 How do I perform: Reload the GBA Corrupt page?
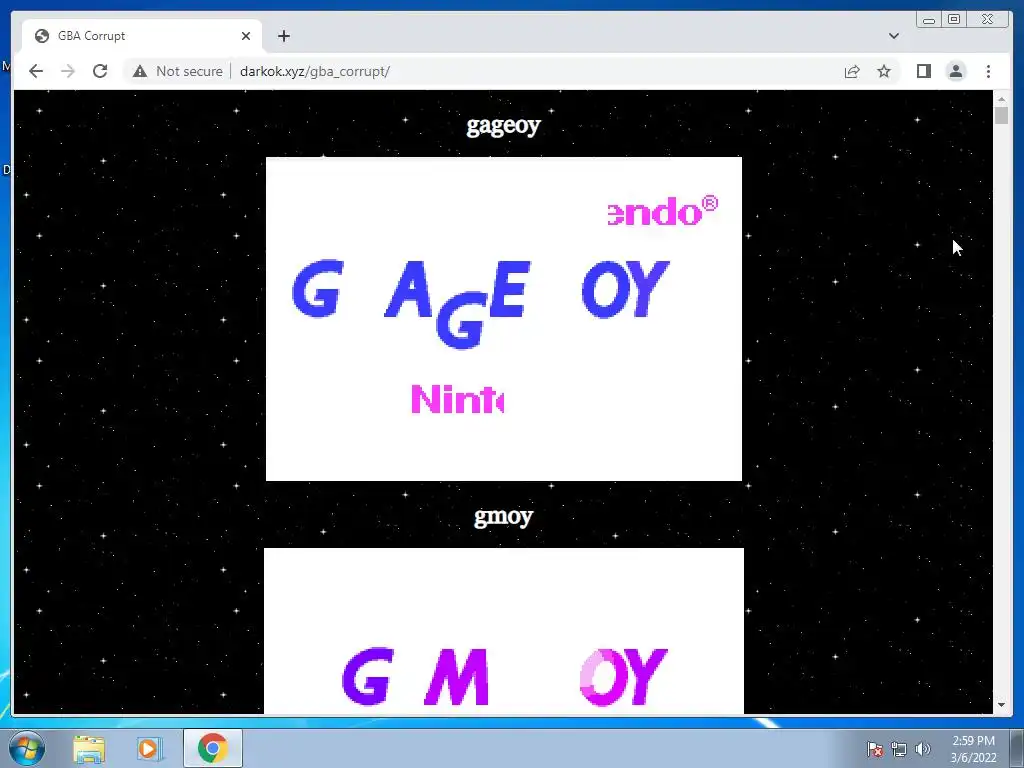click(x=100, y=71)
